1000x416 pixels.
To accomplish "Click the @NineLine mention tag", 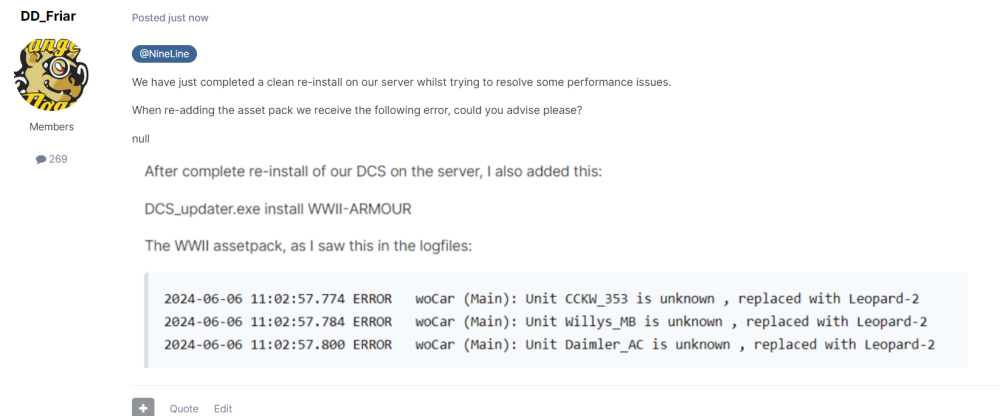I will tap(163, 54).
